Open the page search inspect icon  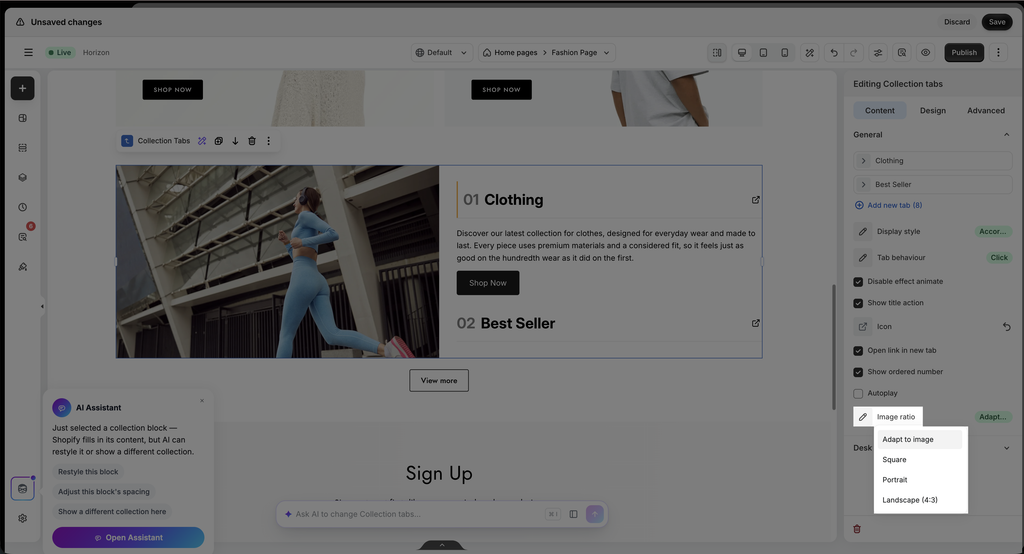click(x=902, y=53)
